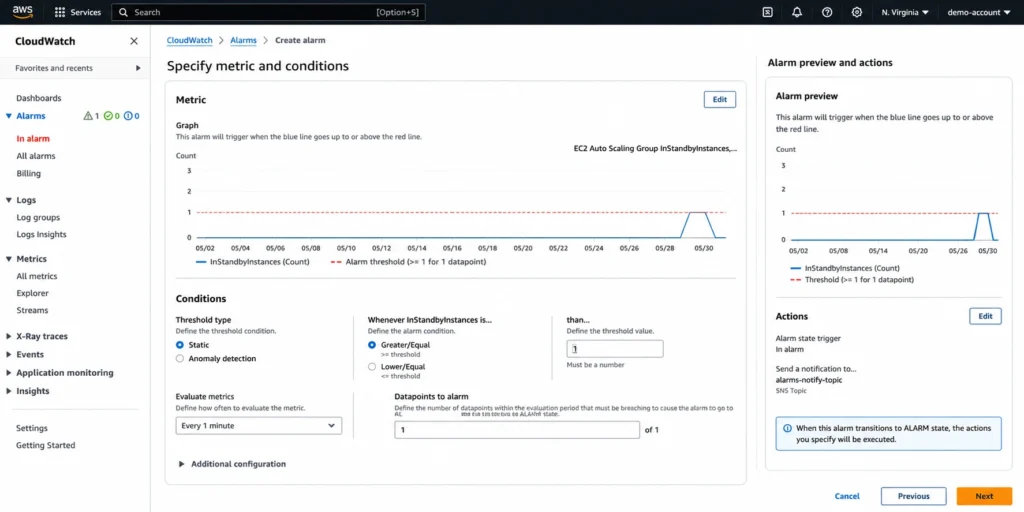The width and height of the screenshot is (1024, 512).
Task: Open Settings in the sidebar
Action: pyautogui.click(x=32, y=428)
